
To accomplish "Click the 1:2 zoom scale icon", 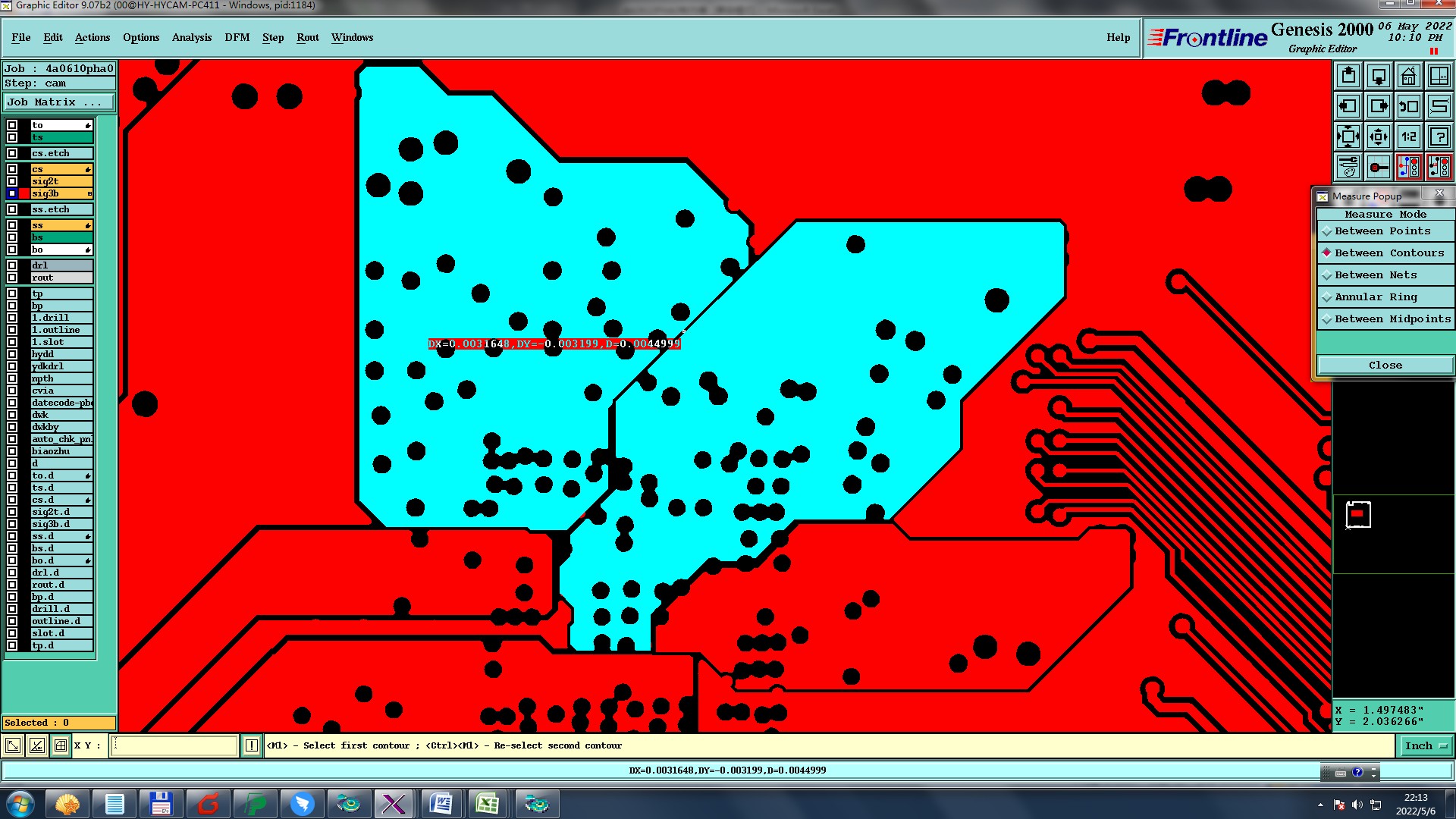I will 1408,136.
